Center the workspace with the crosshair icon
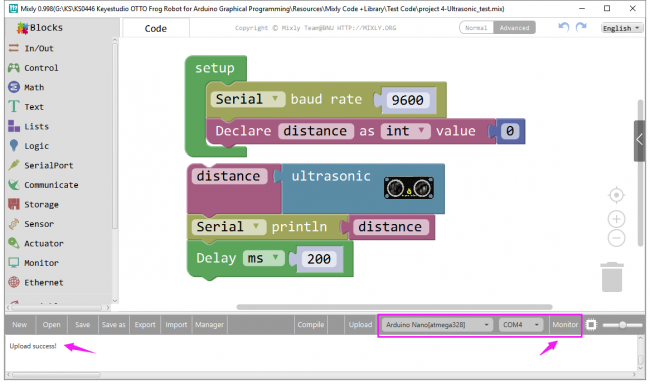 pos(616,195)
